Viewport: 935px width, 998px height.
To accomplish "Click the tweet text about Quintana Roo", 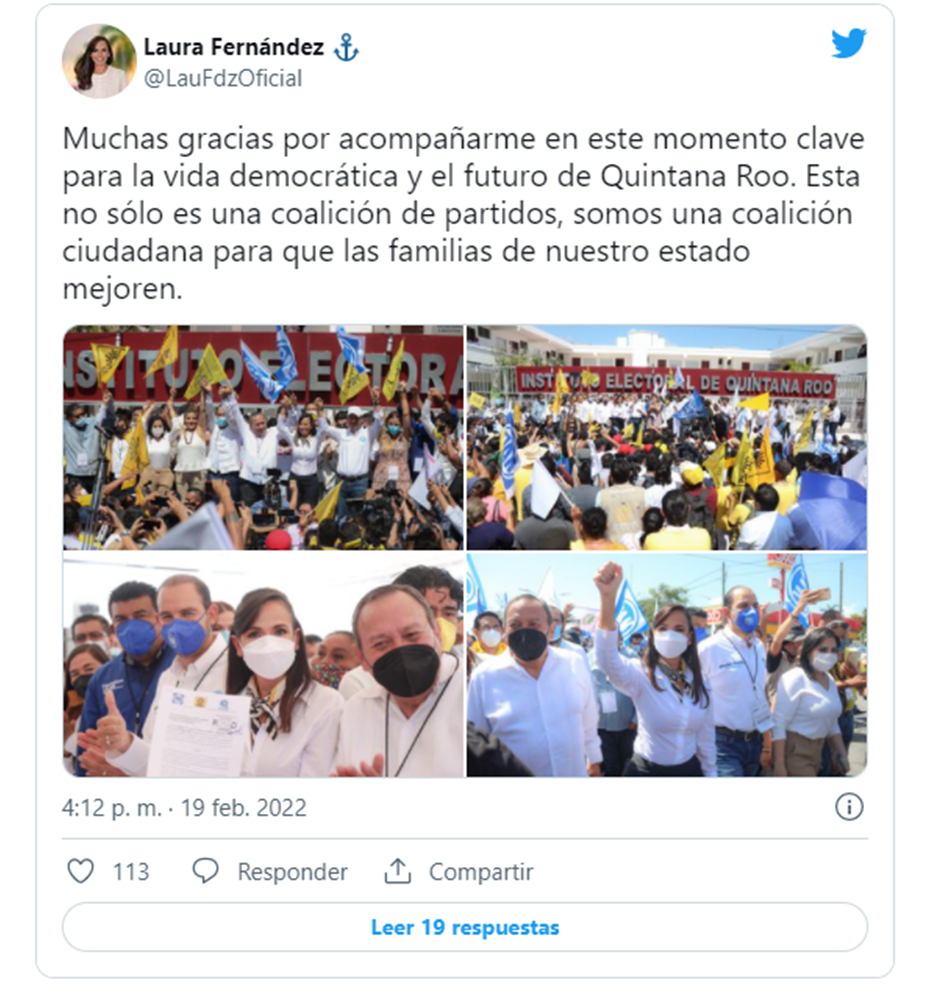I will click(x=463, y=213).
